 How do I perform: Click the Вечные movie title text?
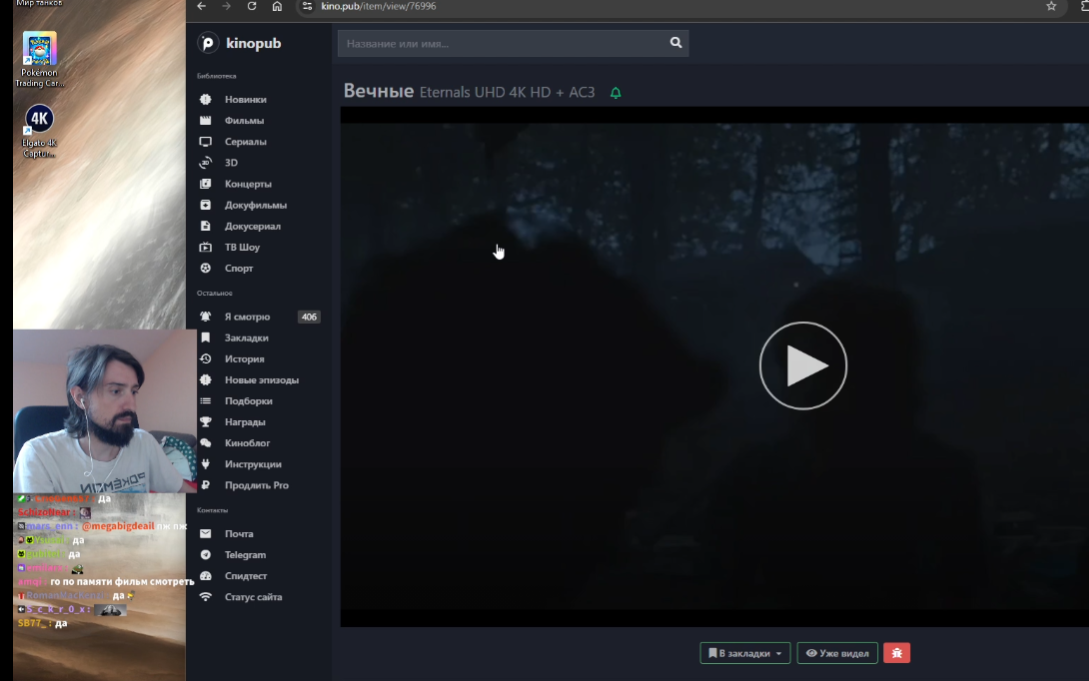[x=379, y=91]
